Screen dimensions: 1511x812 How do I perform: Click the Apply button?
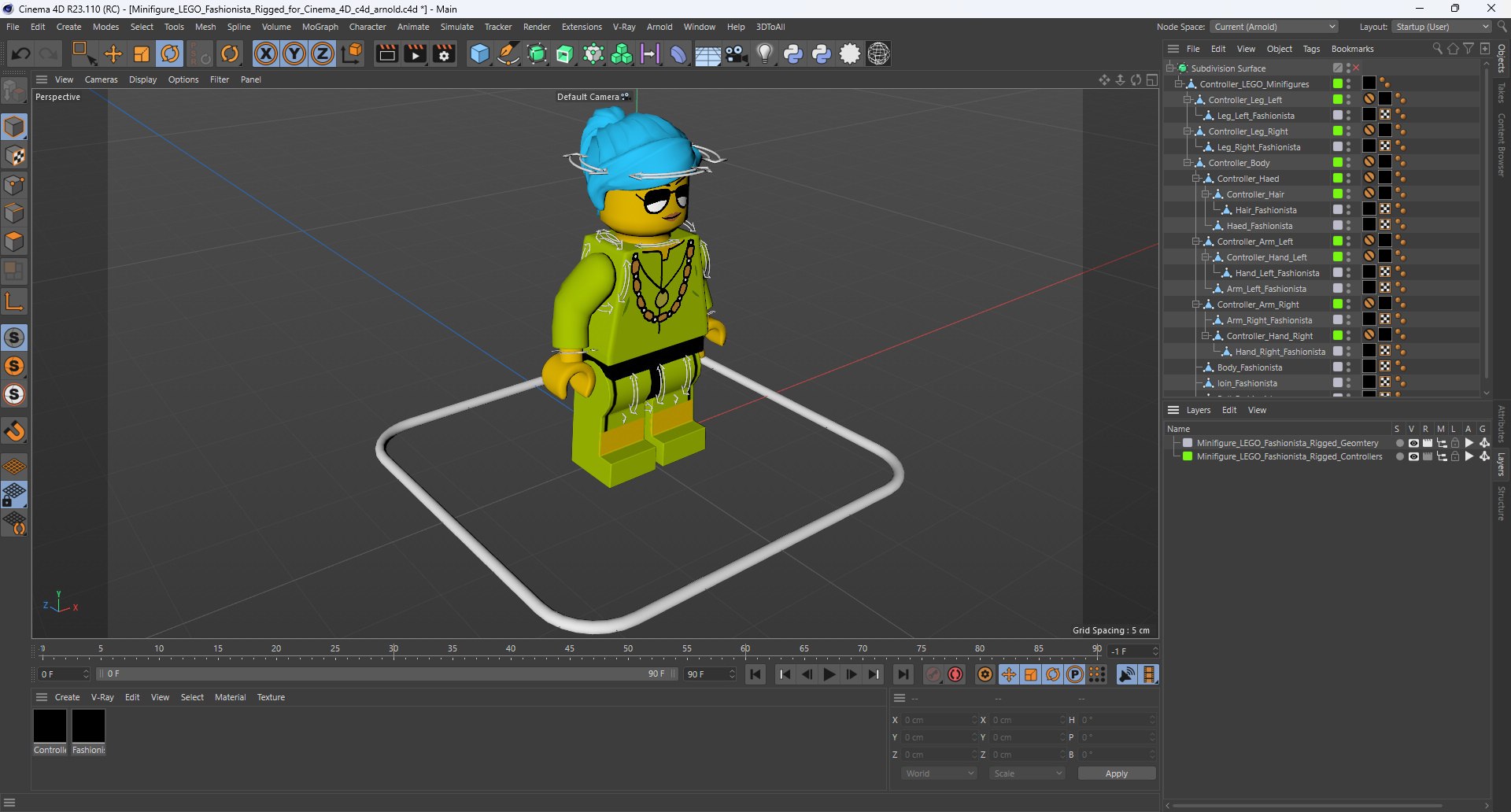click(1117, 773)
